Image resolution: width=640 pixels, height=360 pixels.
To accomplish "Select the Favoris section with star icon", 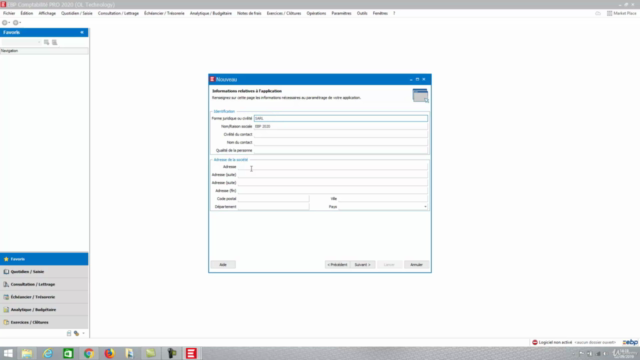I will tap(44, 259).
